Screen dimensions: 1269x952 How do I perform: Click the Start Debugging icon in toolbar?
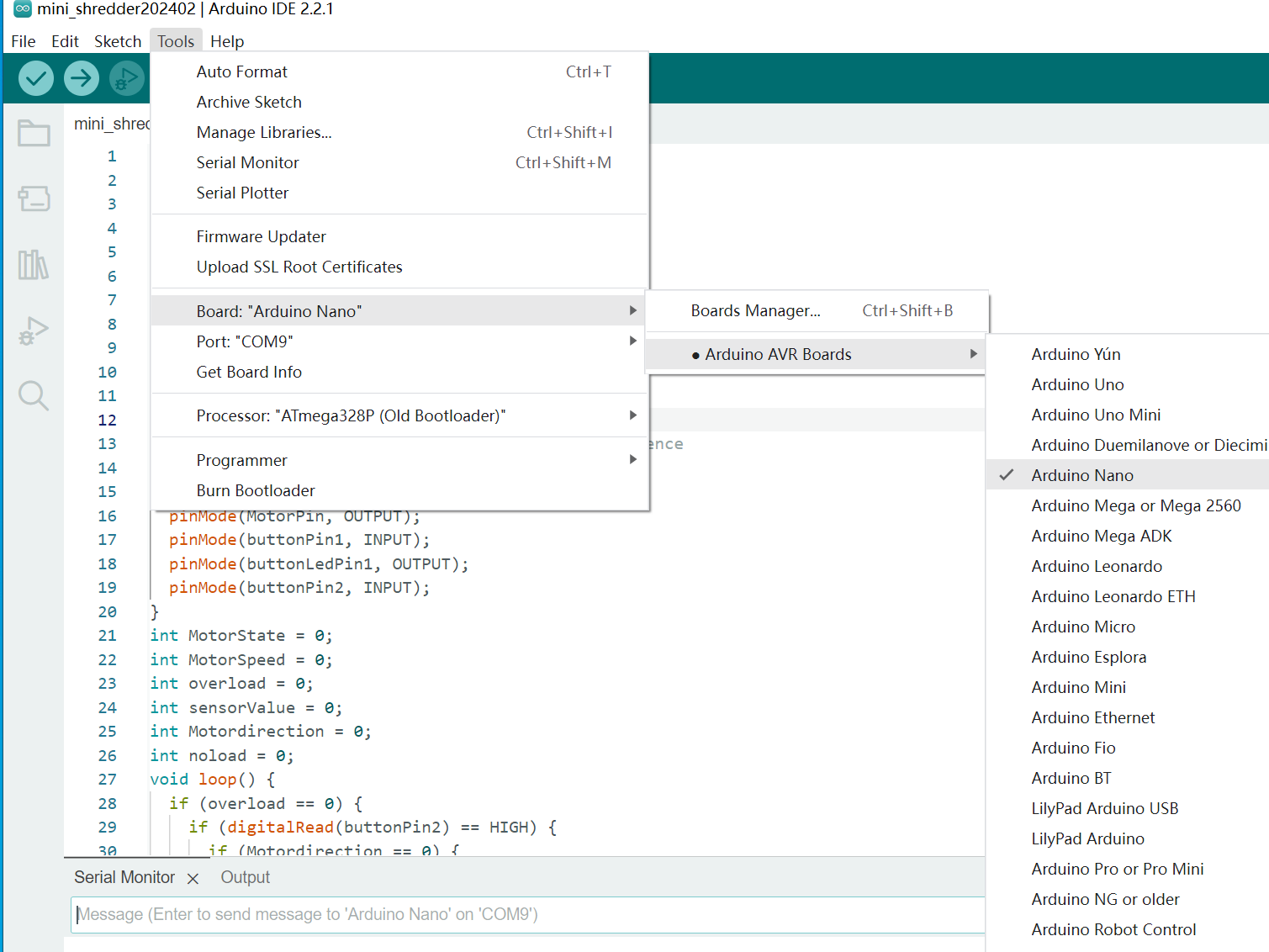tap(127, 78)
